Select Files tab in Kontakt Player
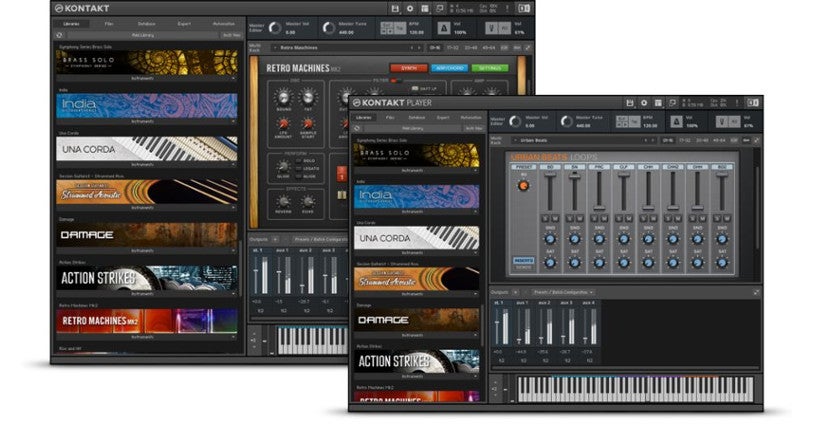Viewport: 813px width, 424px height. click(x=390, y=118)
